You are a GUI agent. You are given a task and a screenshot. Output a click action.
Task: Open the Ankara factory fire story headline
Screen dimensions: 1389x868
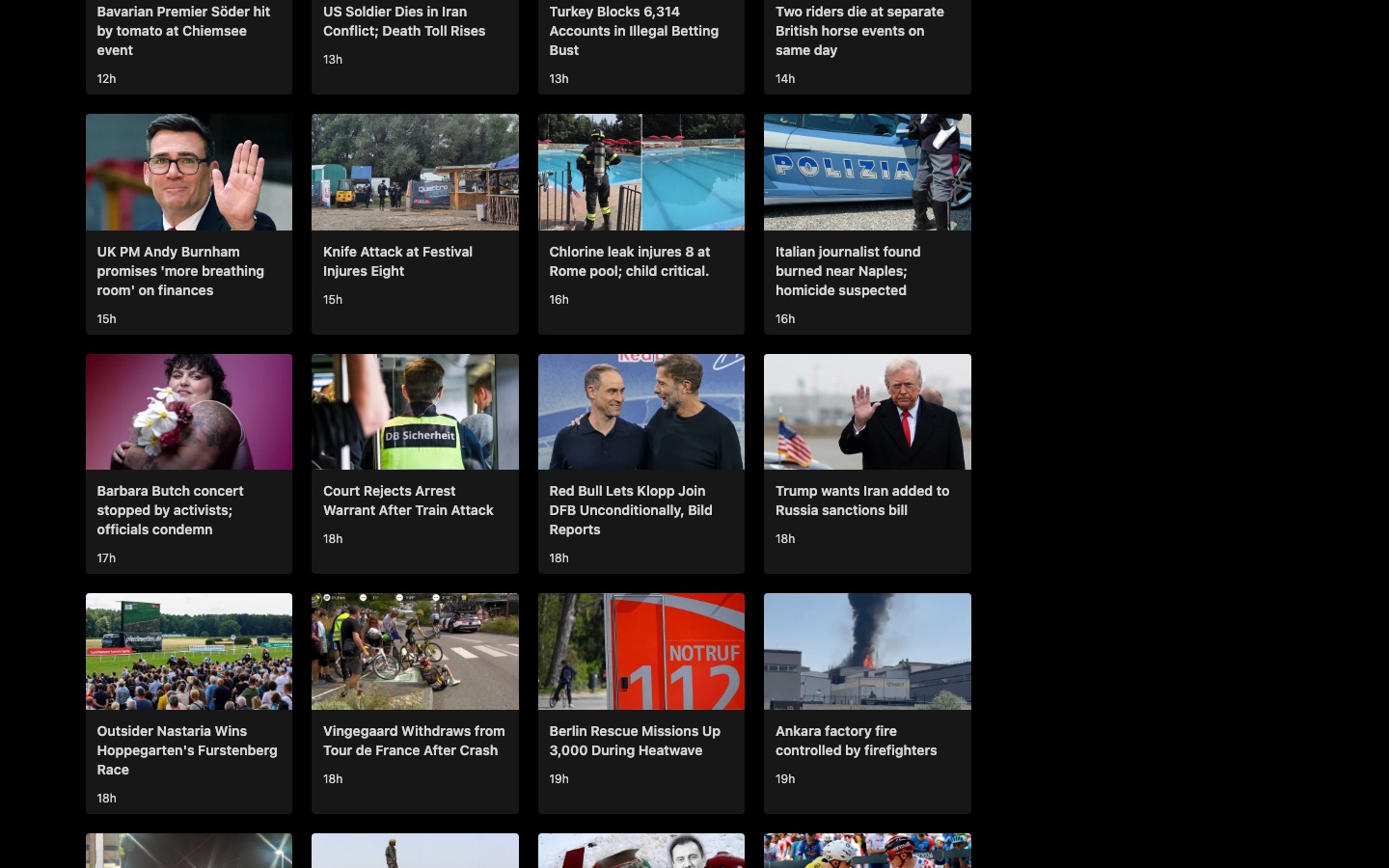[x=857, y=741]
